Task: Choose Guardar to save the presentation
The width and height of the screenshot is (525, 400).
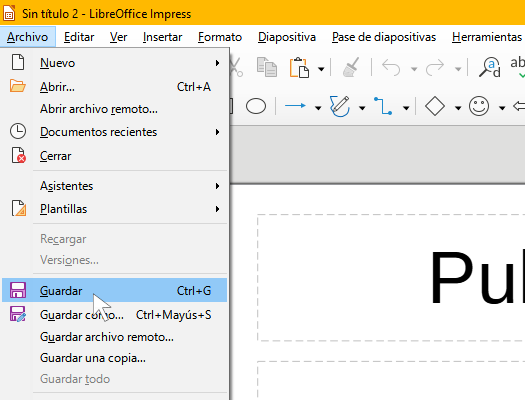Action: [115, 291]
